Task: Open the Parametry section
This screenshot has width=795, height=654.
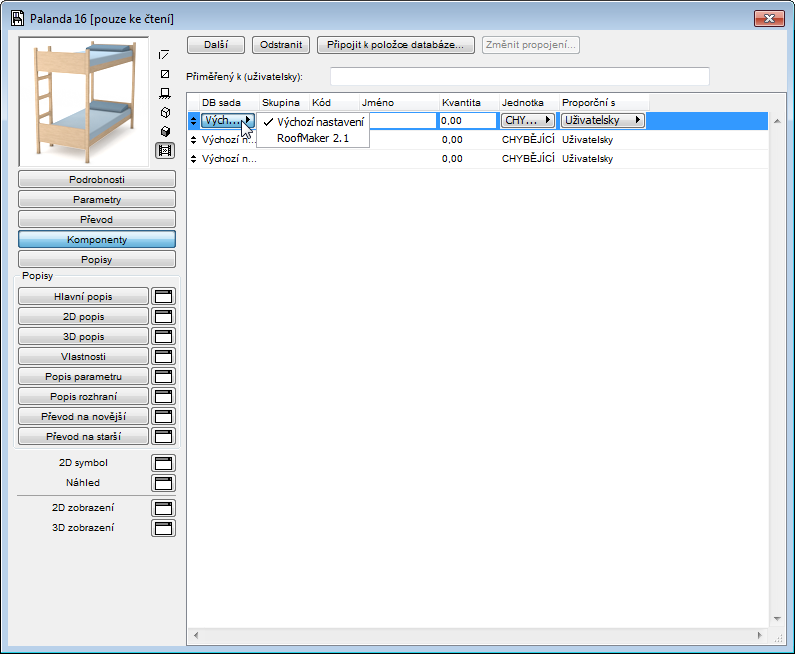Action: [x=97, y=199]
